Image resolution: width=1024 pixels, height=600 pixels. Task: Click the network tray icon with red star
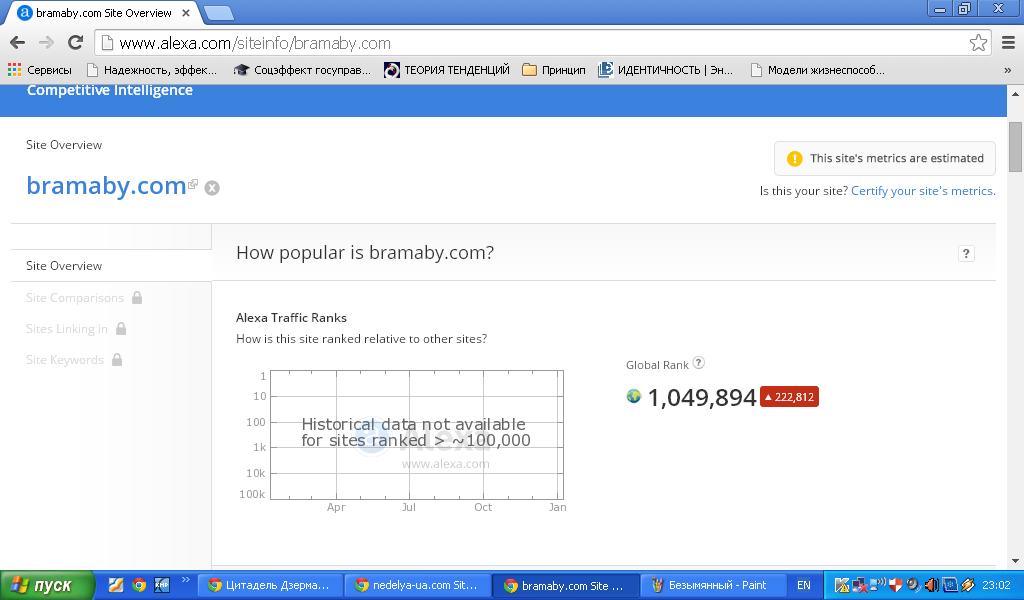pos(860,585)
